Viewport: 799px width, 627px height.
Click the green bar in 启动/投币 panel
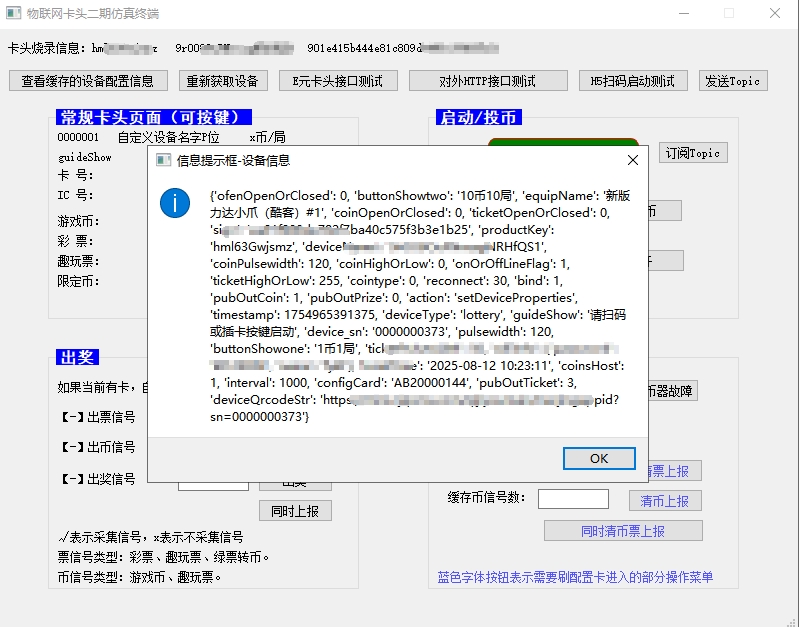563,142
